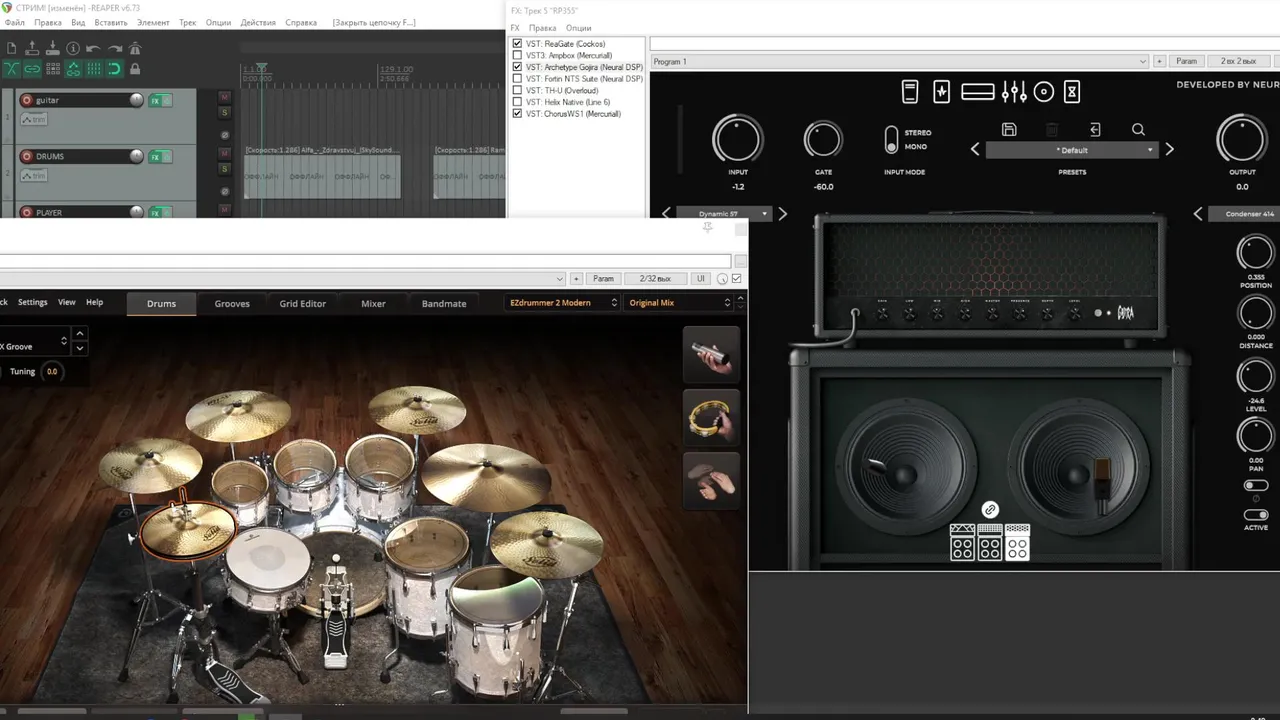
Task: Click the Redo arrow in REAPER toolbar
Action: click(115, 49)
